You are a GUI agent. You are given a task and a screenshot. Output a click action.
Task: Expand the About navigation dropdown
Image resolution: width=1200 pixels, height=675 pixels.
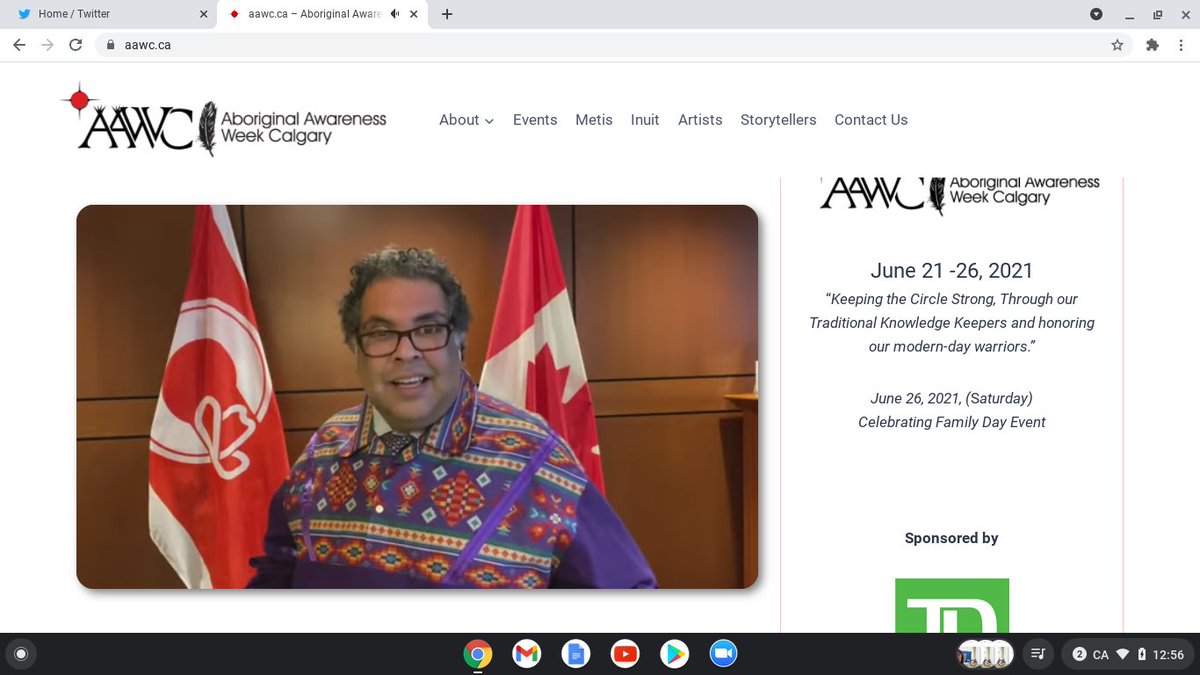tap(465, 120)
